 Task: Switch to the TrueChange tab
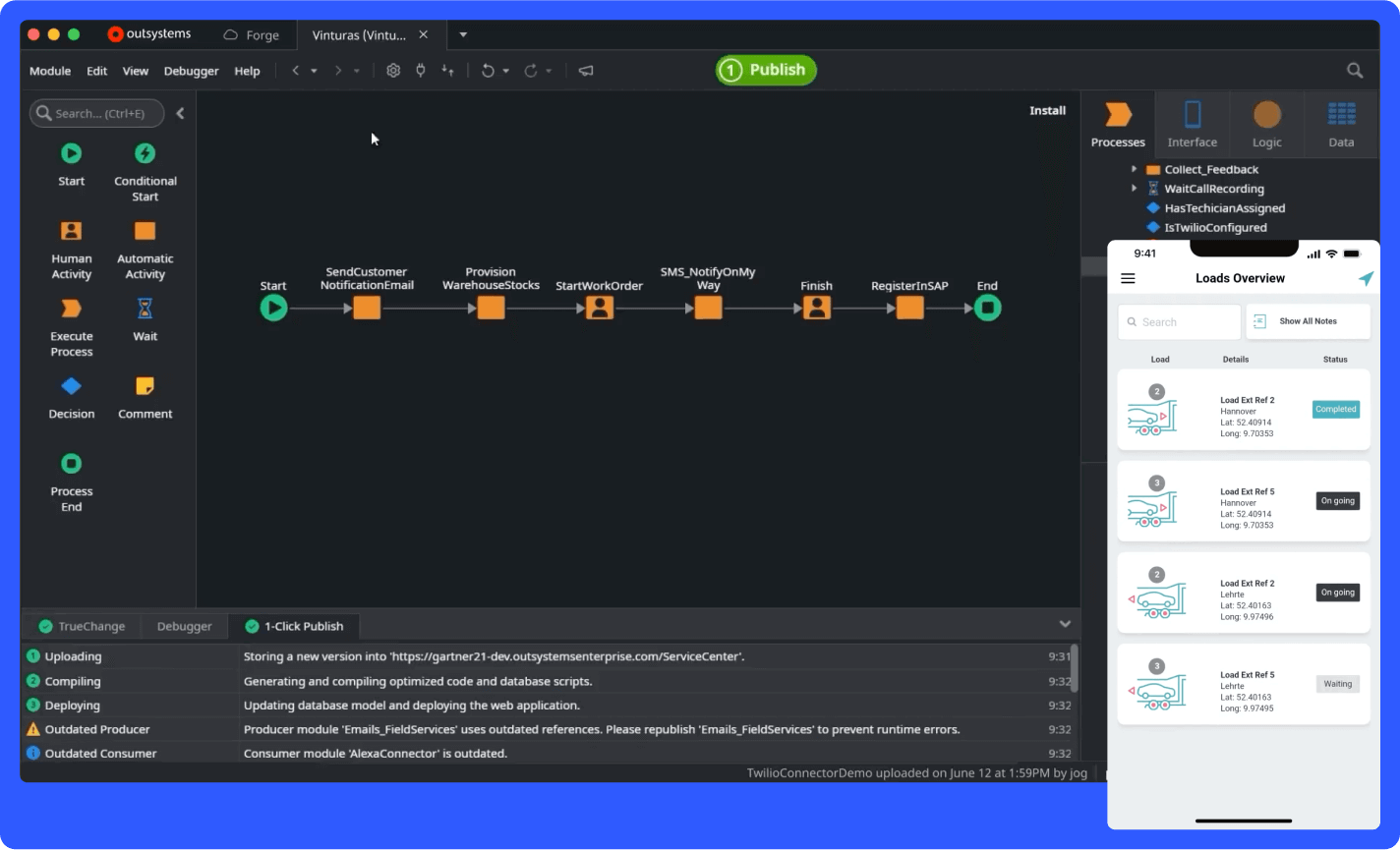[x=82, y=626]
